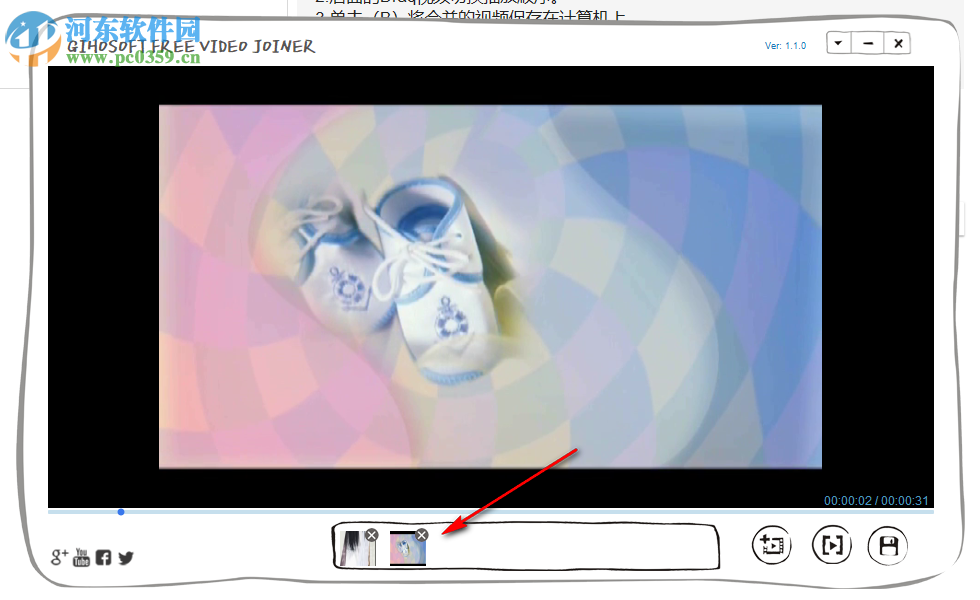Image resolution: width=980 pixels, height=600 pixels.
Task: Remove the first video clip
Action: click(371, 534)
